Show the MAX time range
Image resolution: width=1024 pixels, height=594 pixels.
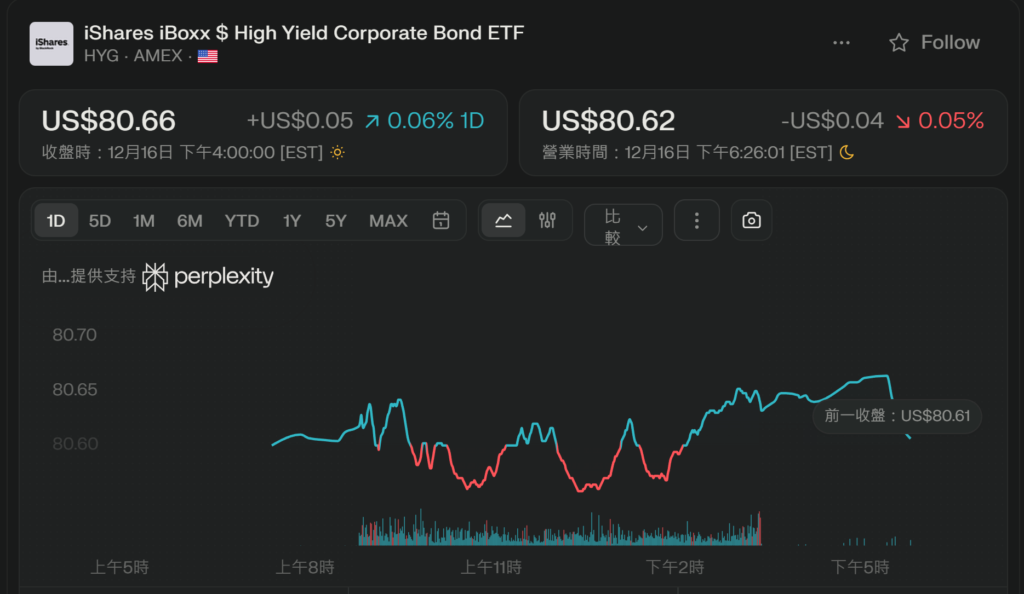(388, 221)
